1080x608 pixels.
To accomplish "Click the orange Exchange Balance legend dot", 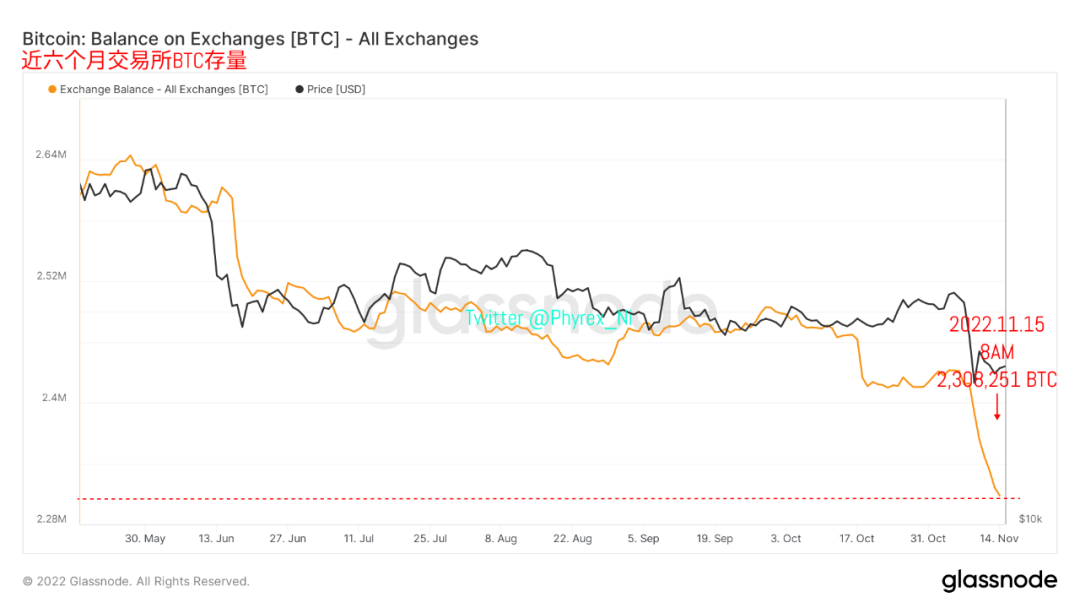I will coord(52,90).
